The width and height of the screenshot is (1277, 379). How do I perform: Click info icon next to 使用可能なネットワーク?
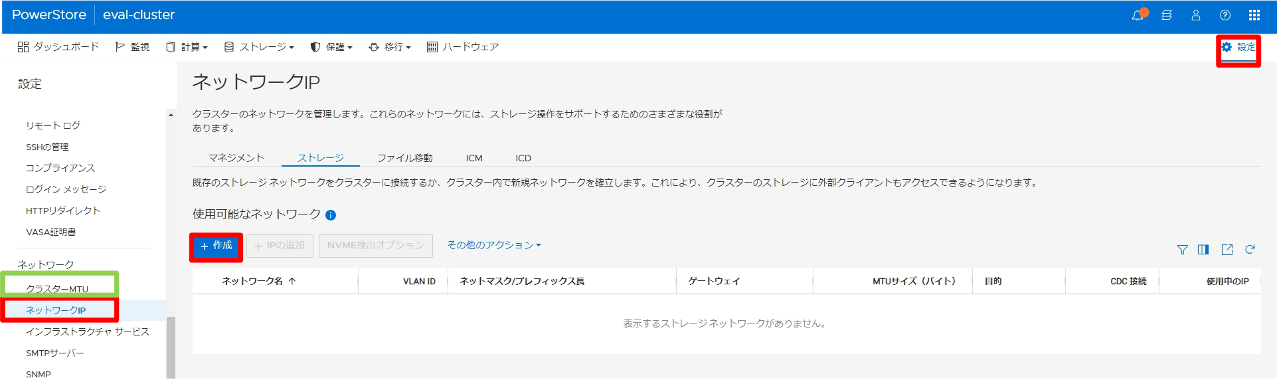pyautogui.click(x=330, y=215)
